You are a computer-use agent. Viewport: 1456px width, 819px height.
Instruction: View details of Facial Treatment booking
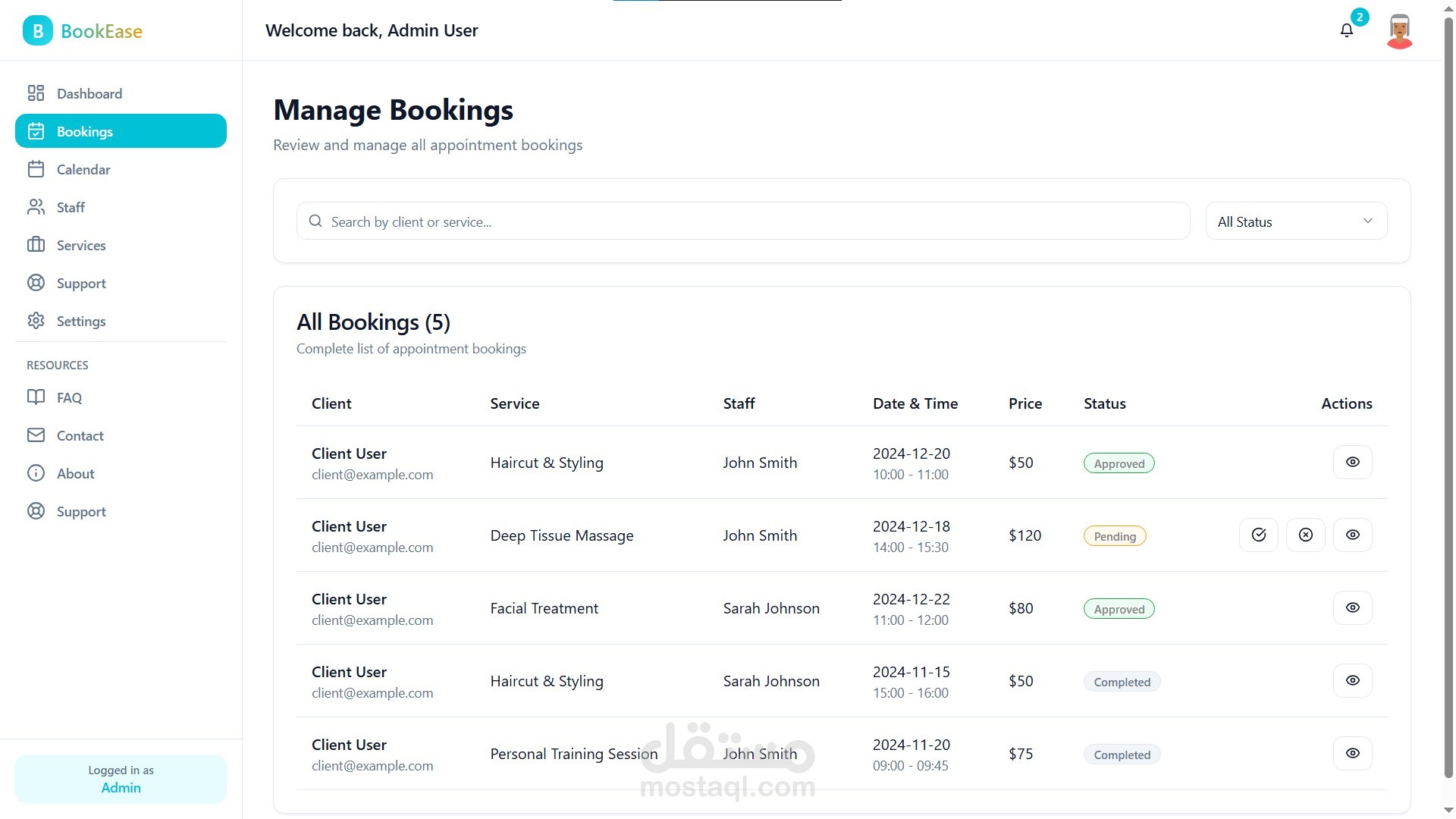coord(1352,607)
